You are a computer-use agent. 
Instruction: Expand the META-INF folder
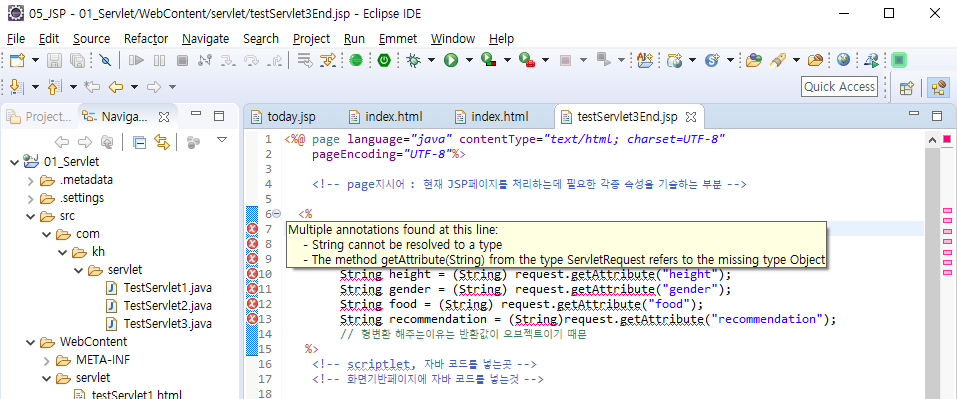[x=47, y=360]
